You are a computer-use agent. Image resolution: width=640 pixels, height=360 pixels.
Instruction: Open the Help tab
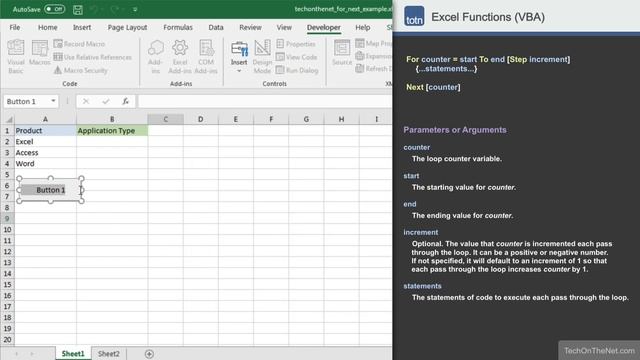click(x=362, y=27)
